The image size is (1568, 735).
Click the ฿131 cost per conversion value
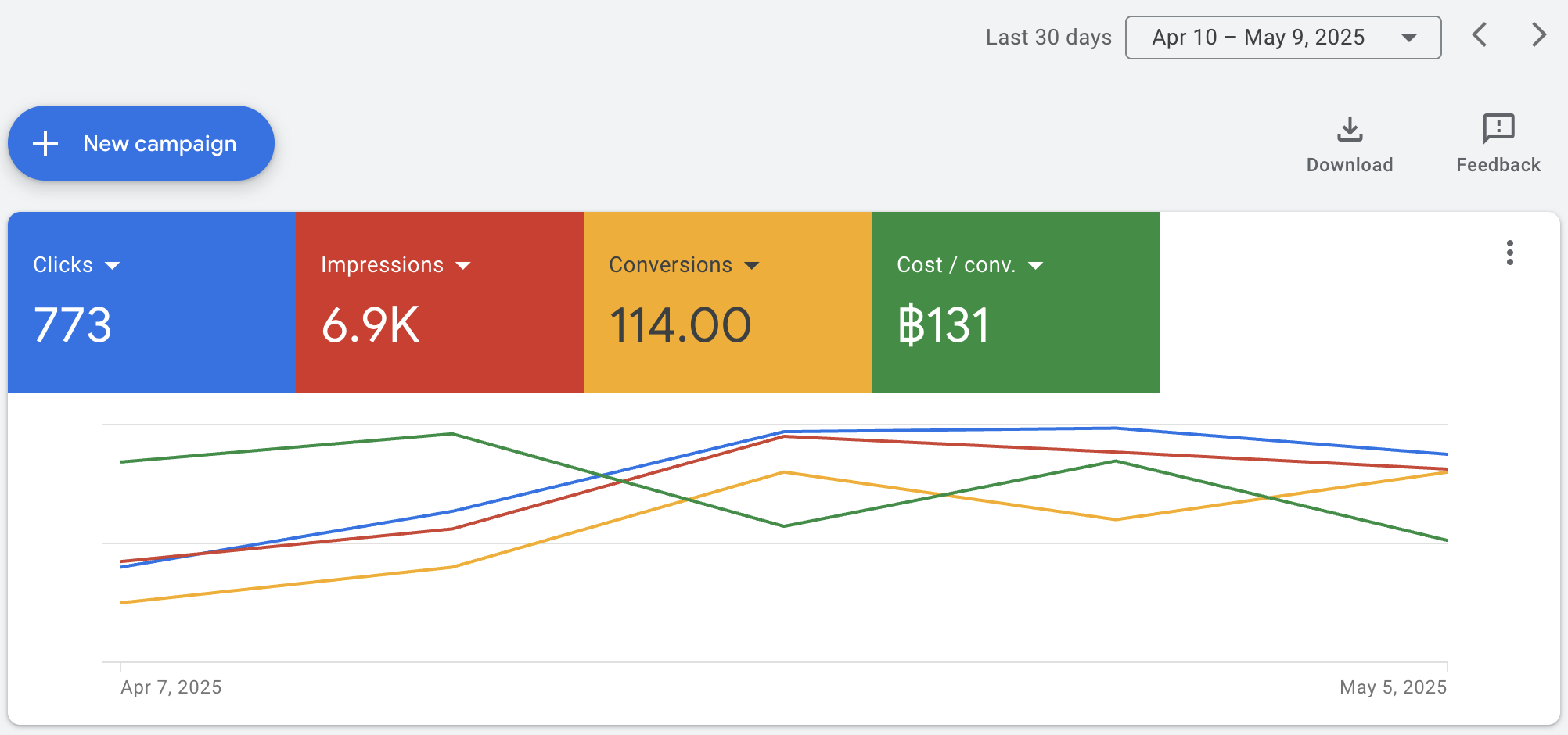944,325
